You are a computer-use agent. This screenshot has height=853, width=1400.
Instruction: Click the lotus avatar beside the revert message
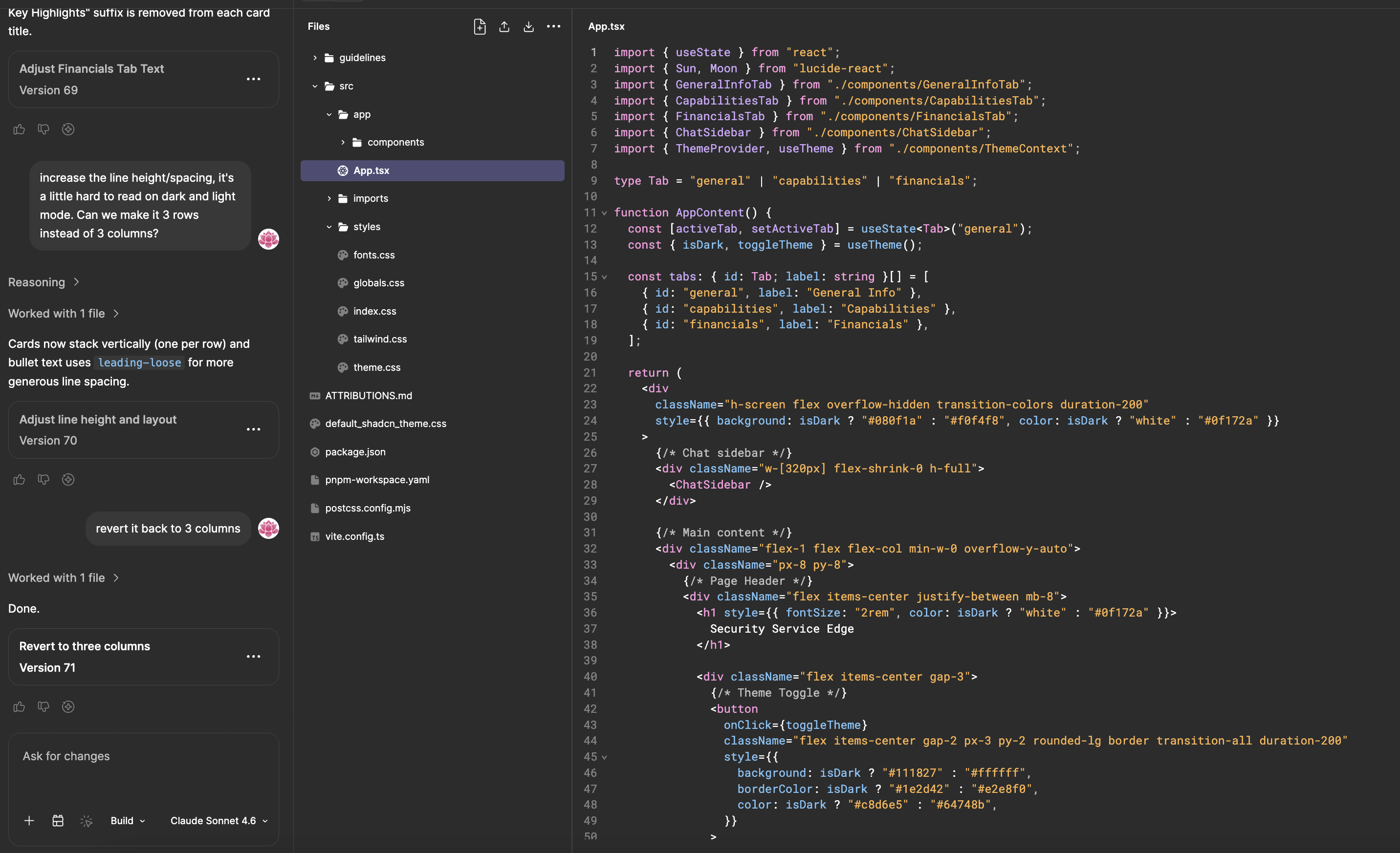(268, 528)
